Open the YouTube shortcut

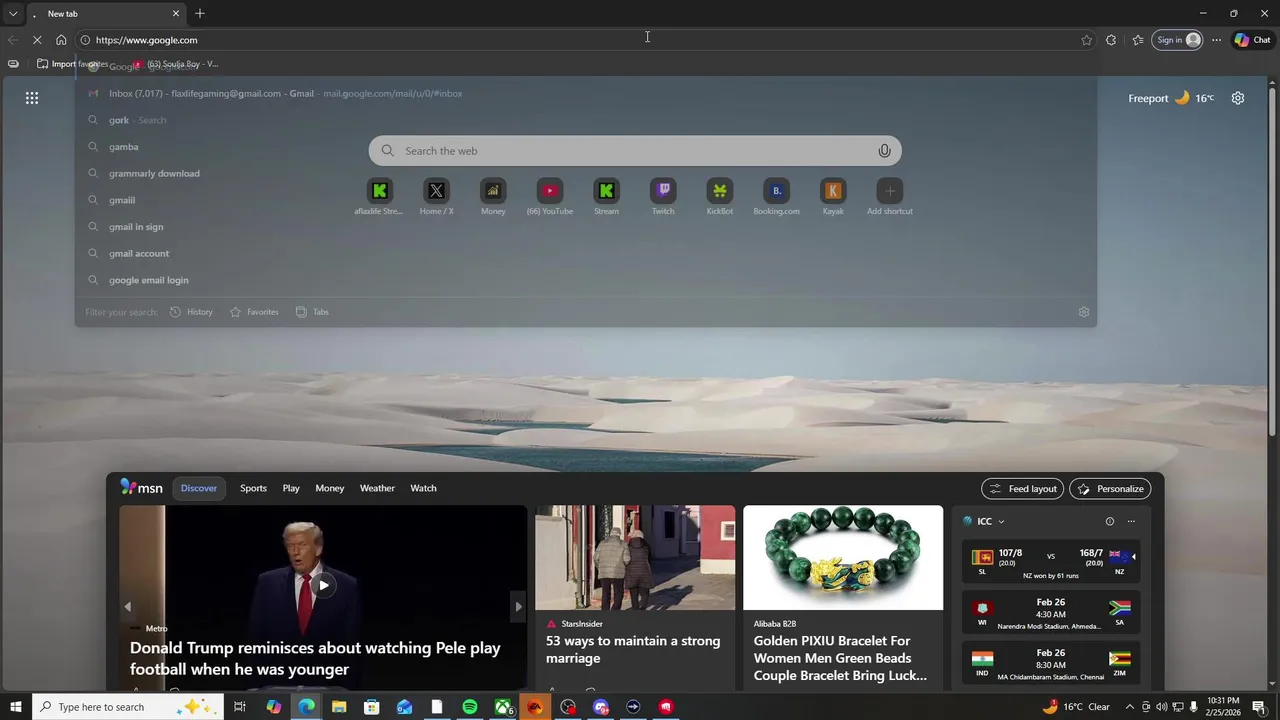point(550,197)
